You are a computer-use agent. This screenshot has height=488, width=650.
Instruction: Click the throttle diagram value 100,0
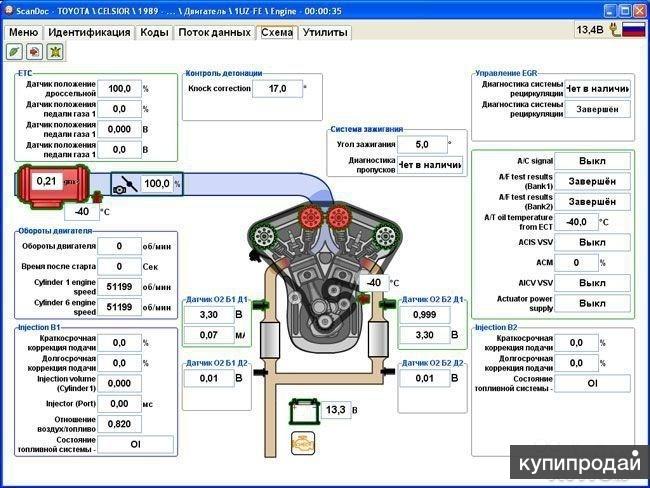pos(157,184)
